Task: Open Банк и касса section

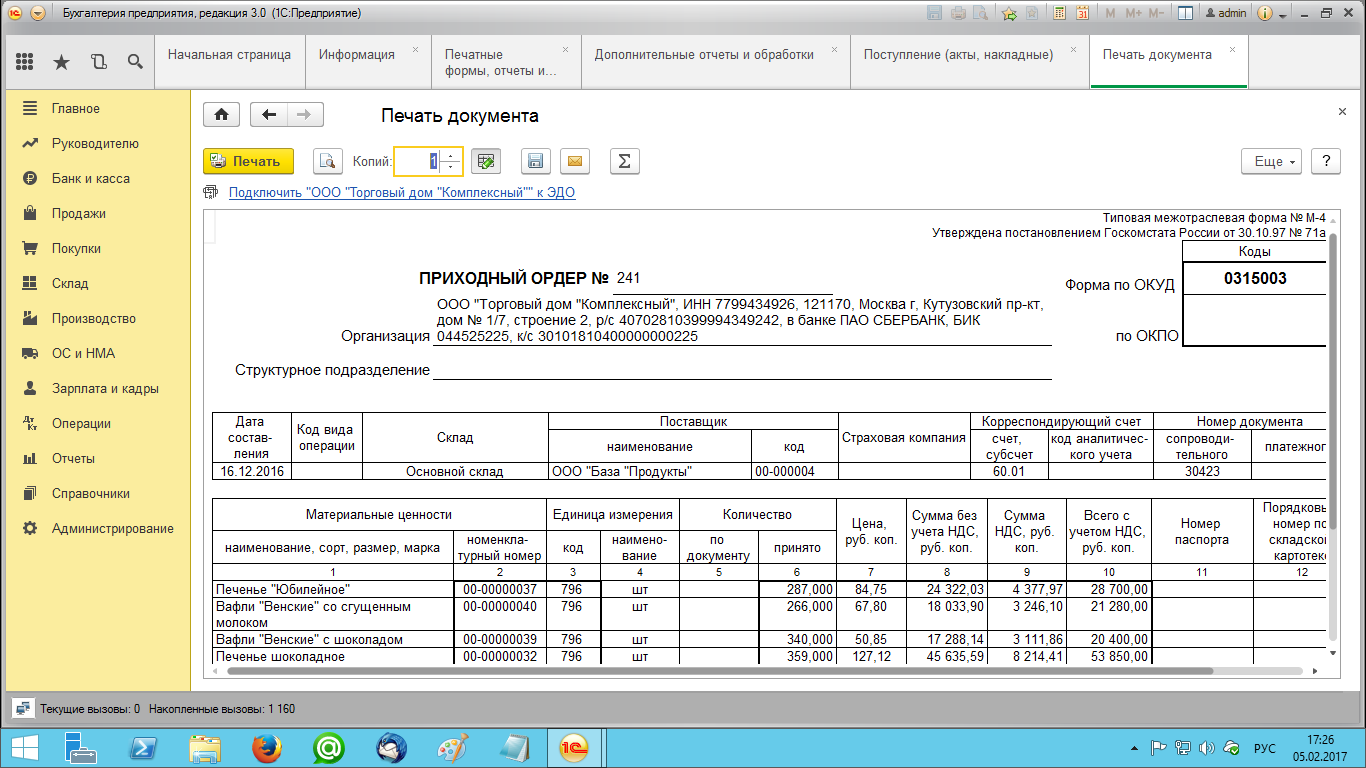Action: tap(98, 178)
